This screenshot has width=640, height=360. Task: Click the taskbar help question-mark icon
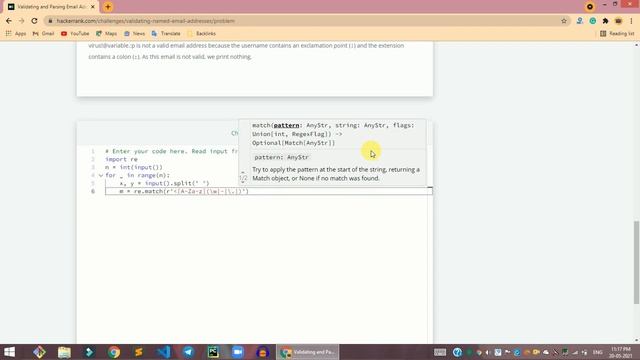(x=457, y=352)
